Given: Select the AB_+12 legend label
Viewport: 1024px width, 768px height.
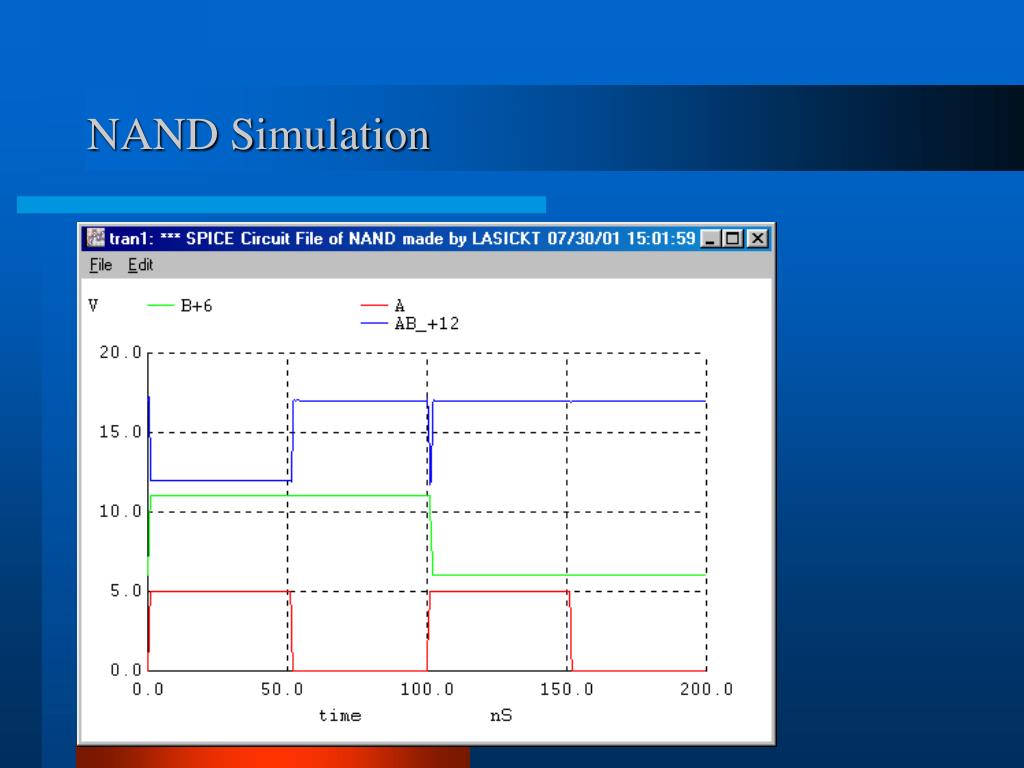Looking at the screenshot, I should (426, 323).
